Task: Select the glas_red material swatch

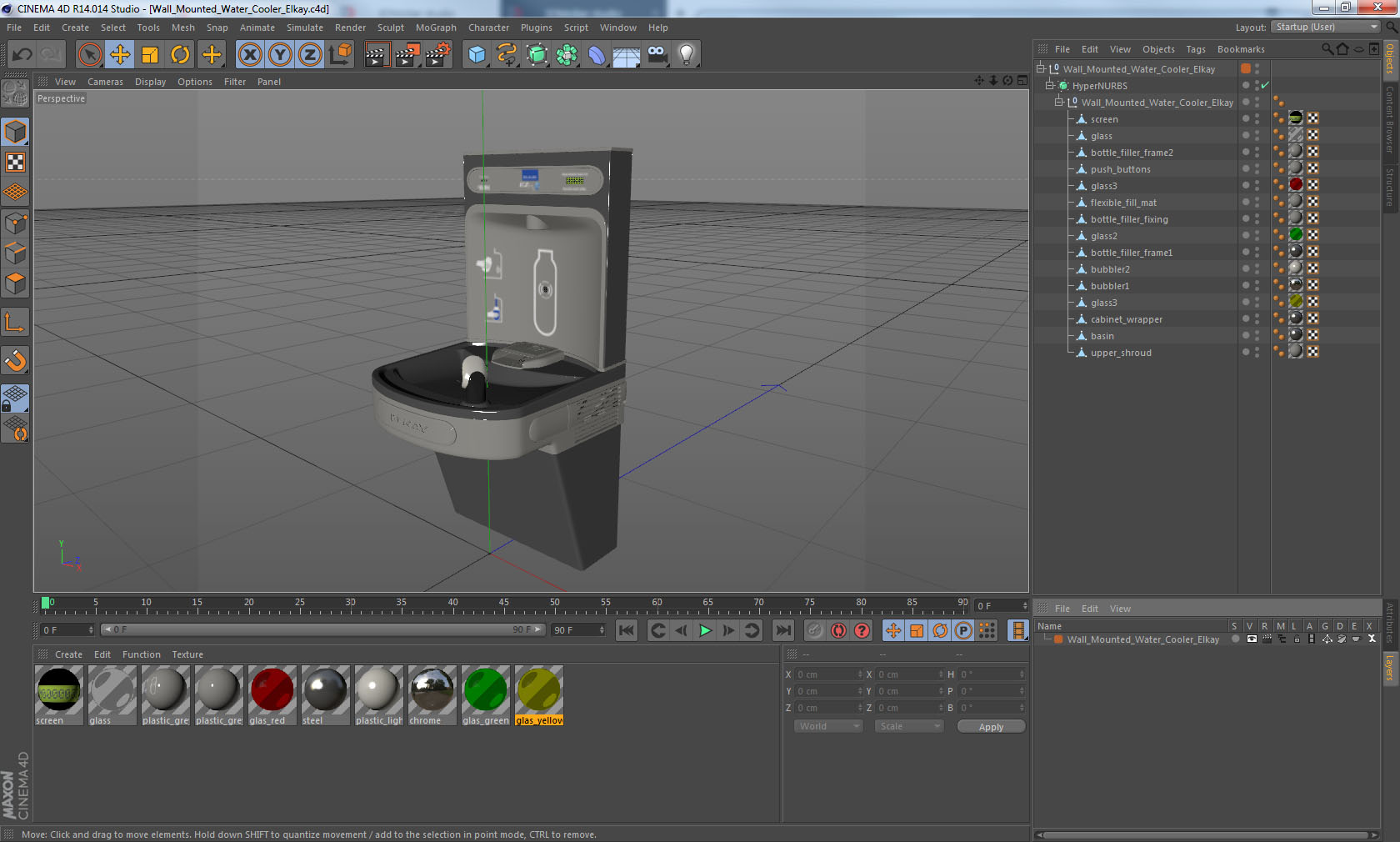Action: 272,694
